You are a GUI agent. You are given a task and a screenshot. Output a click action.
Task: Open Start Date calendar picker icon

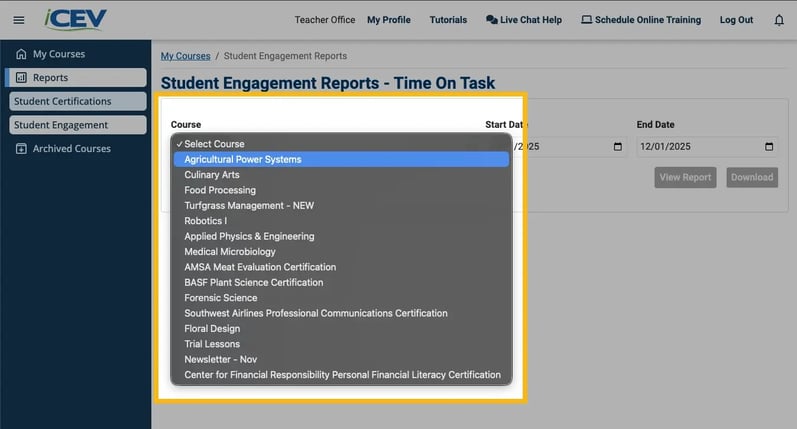click(618, 146)
